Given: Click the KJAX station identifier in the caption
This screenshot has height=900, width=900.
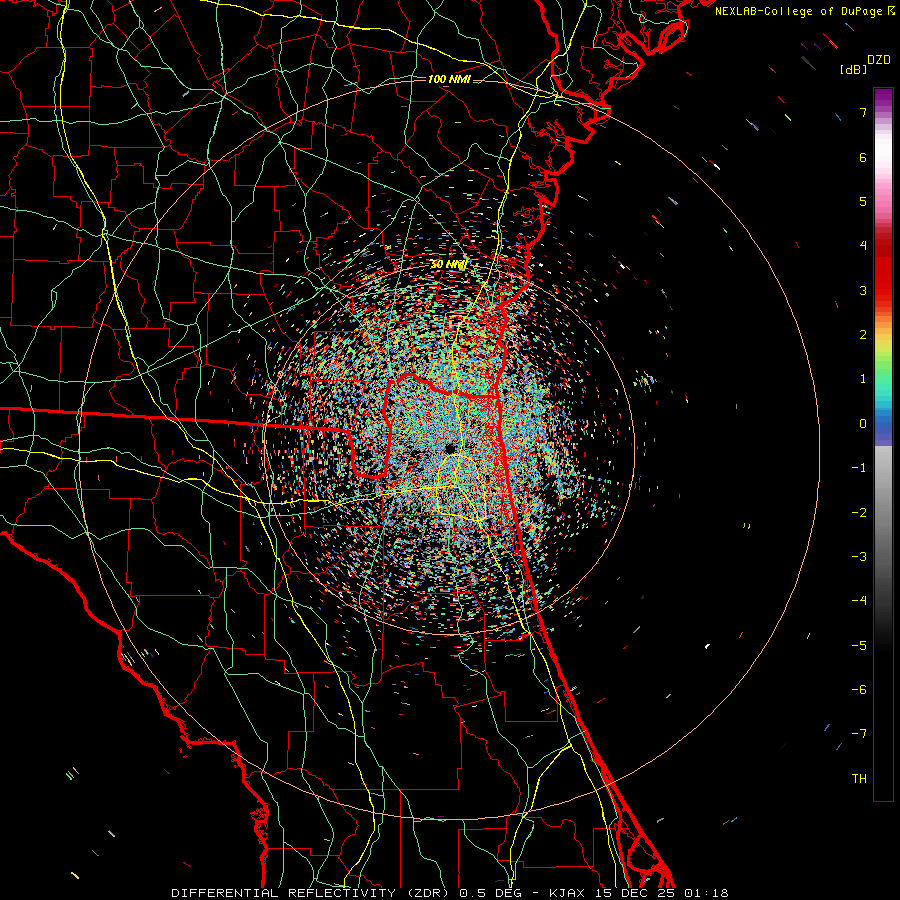Looking at the screenshot, I should (565, 893).
